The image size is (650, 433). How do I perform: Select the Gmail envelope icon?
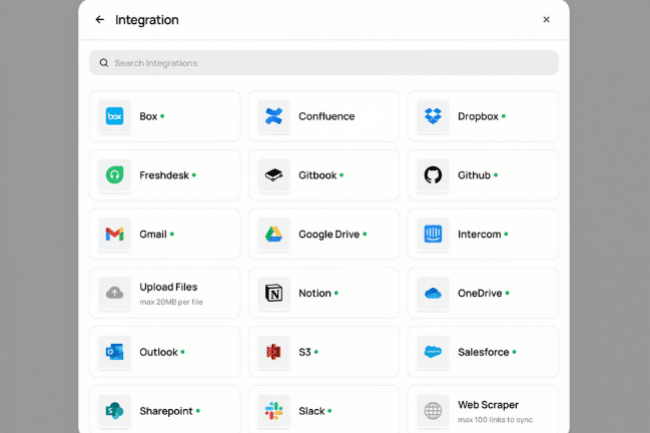point(114,234)
